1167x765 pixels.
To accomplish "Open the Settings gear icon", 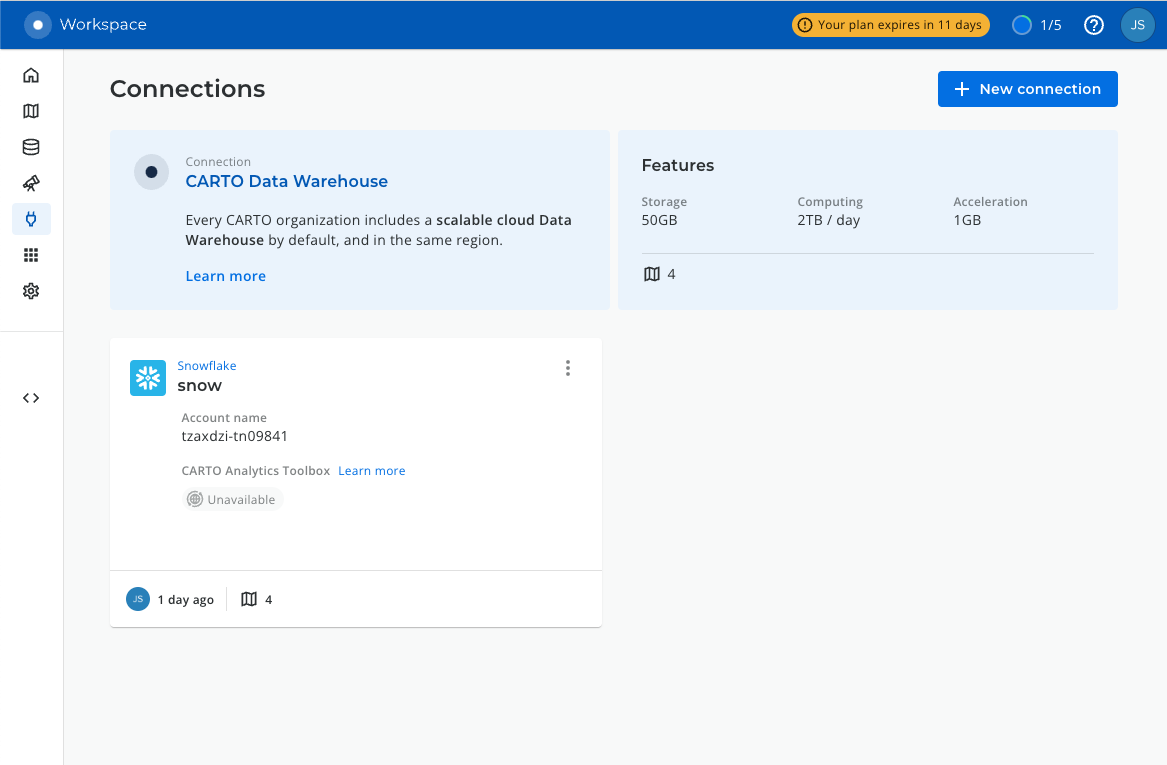I will [31, 291].
